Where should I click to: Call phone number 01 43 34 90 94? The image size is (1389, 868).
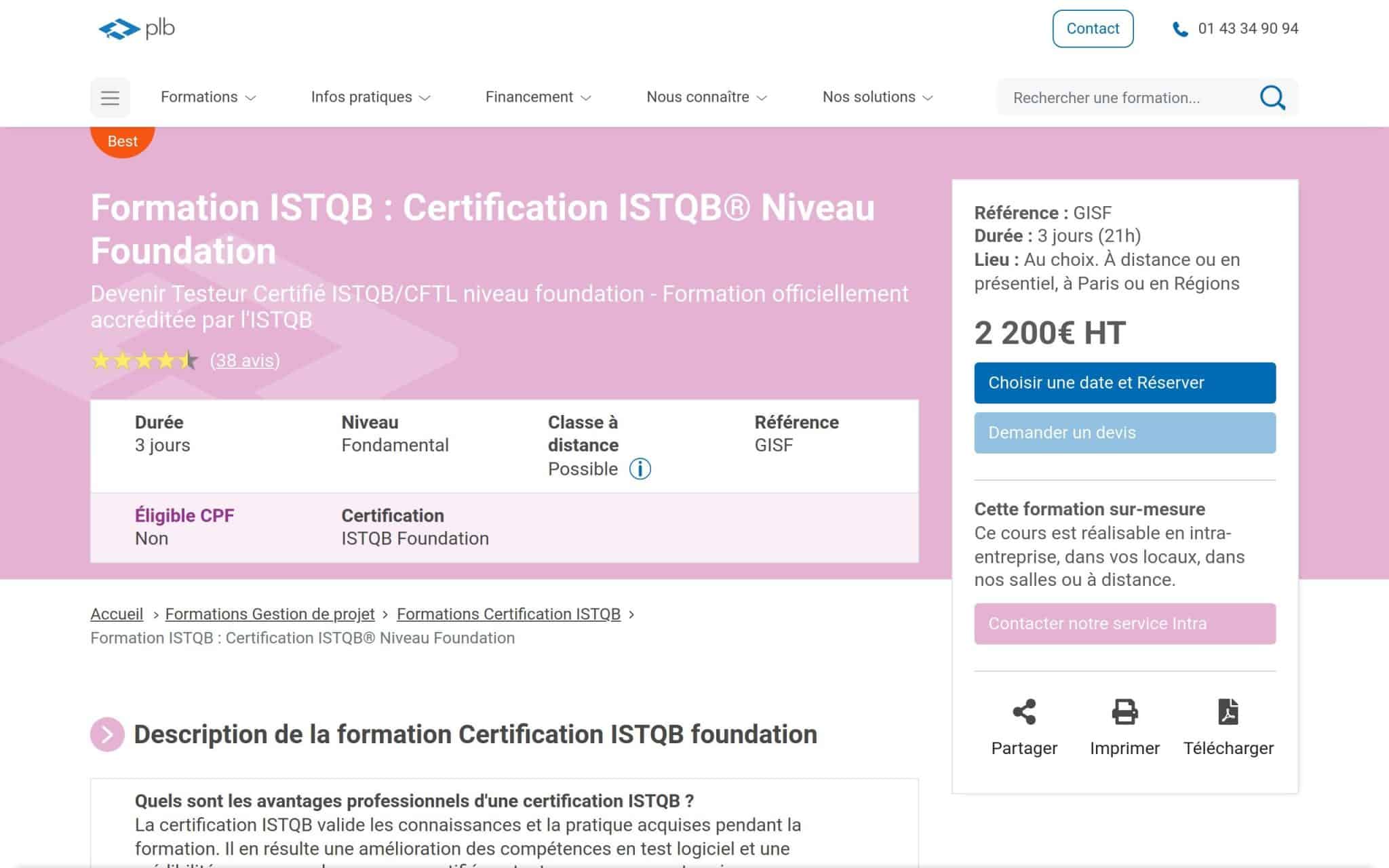point(1248,28)
